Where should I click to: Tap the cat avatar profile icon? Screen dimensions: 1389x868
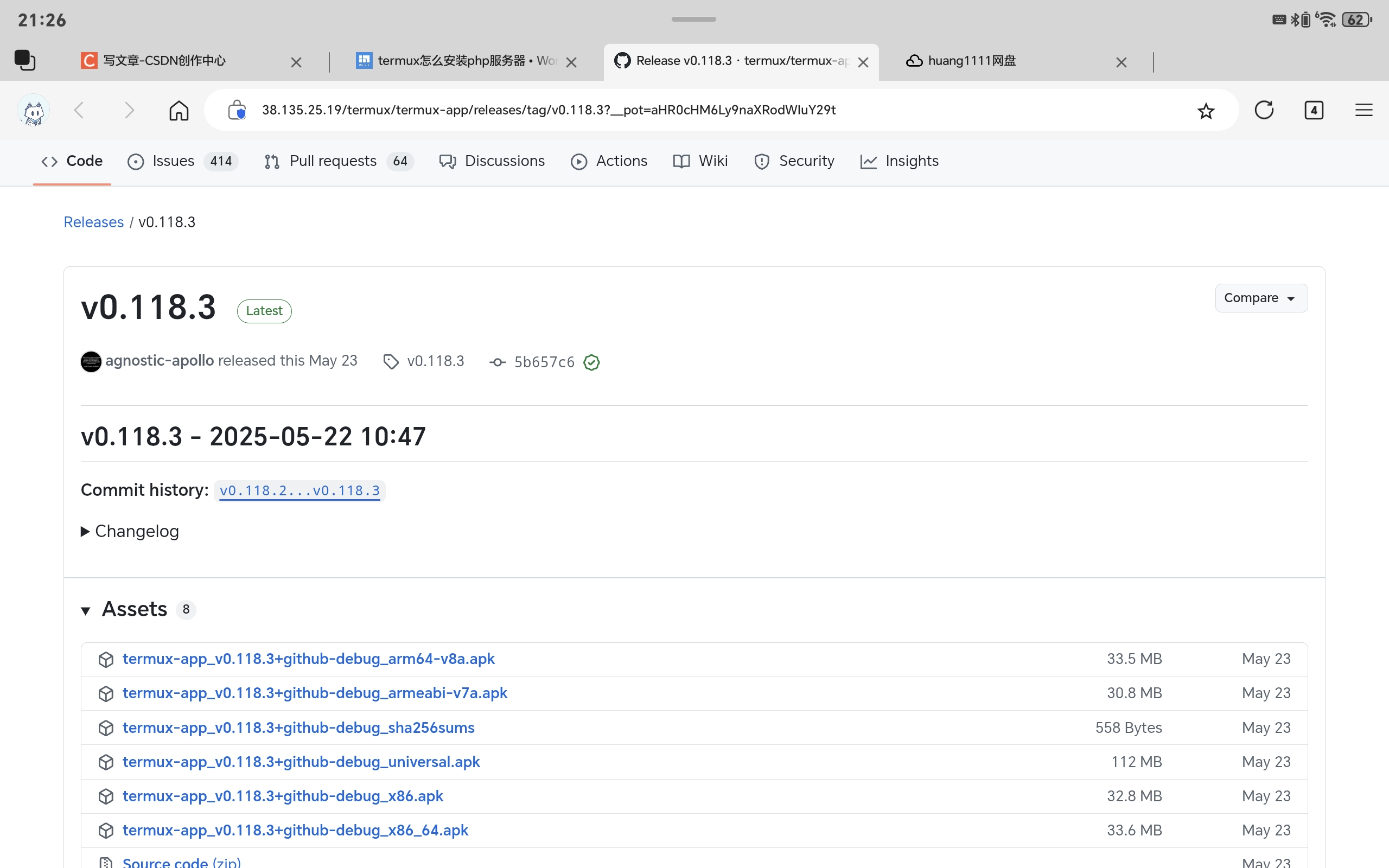click(x=33, y=110)
